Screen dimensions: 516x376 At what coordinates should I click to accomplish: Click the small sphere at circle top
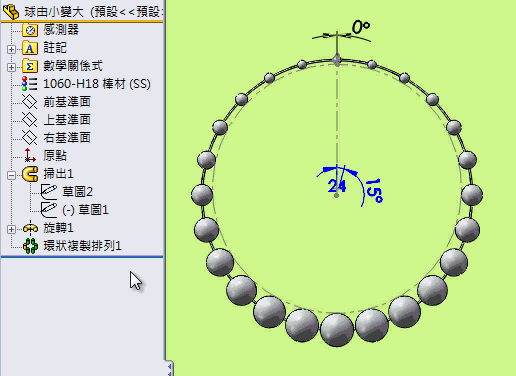point(337,60)
